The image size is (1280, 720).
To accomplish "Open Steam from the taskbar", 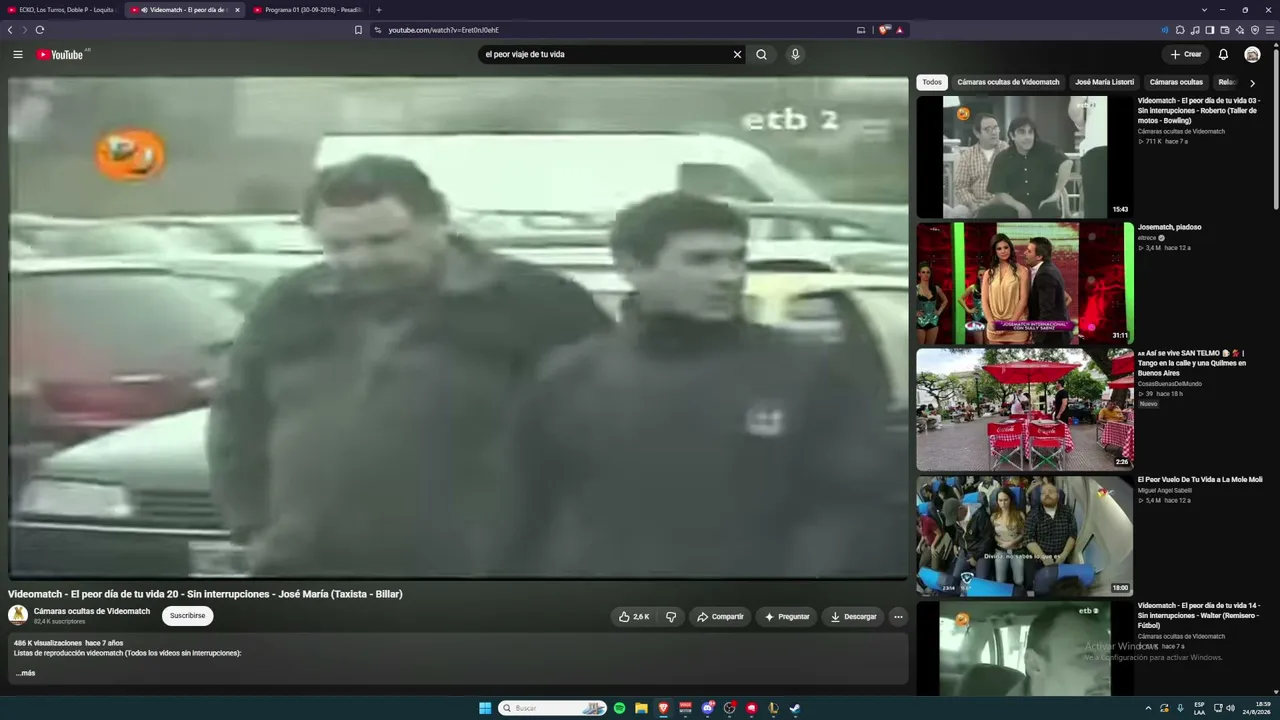I will pos(795,708).
